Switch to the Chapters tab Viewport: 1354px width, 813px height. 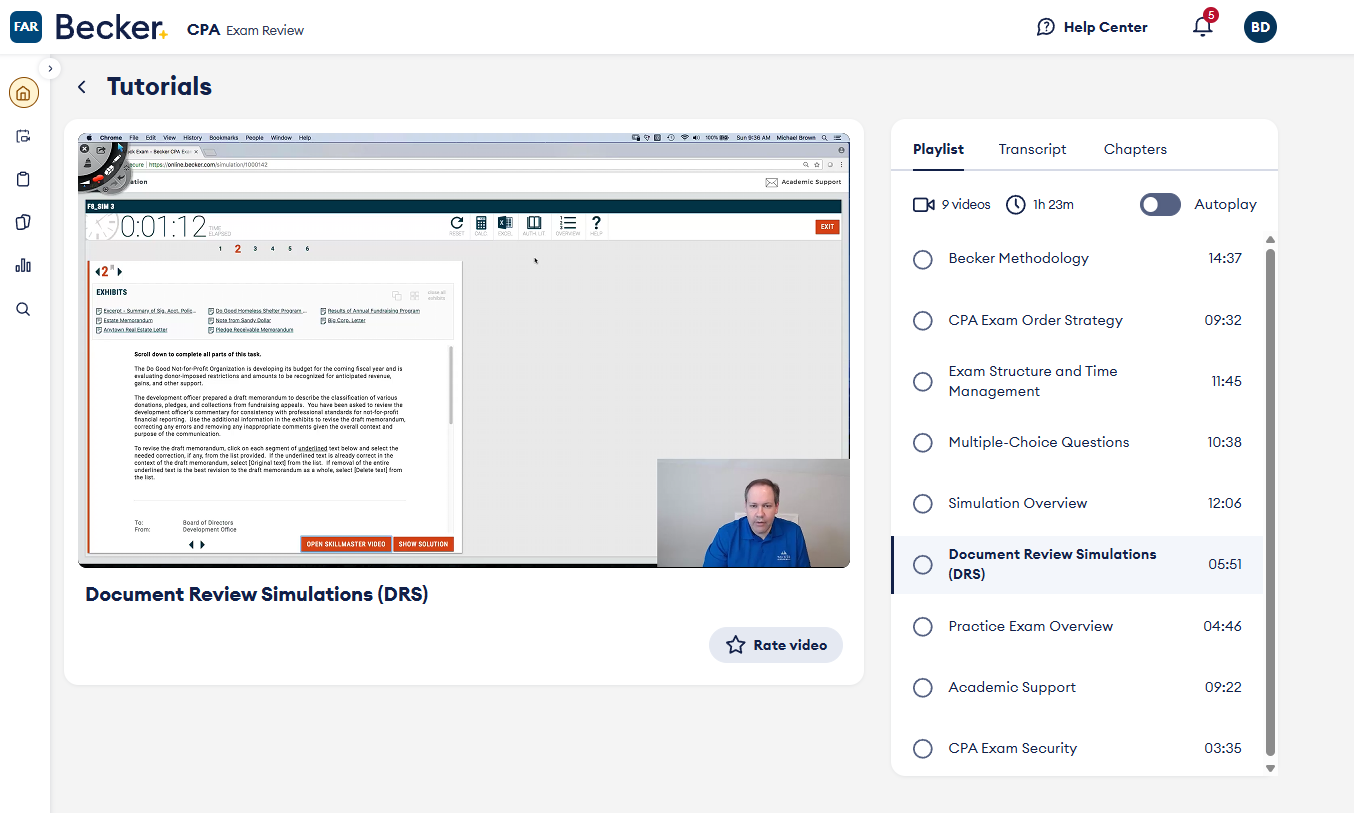1135,149
